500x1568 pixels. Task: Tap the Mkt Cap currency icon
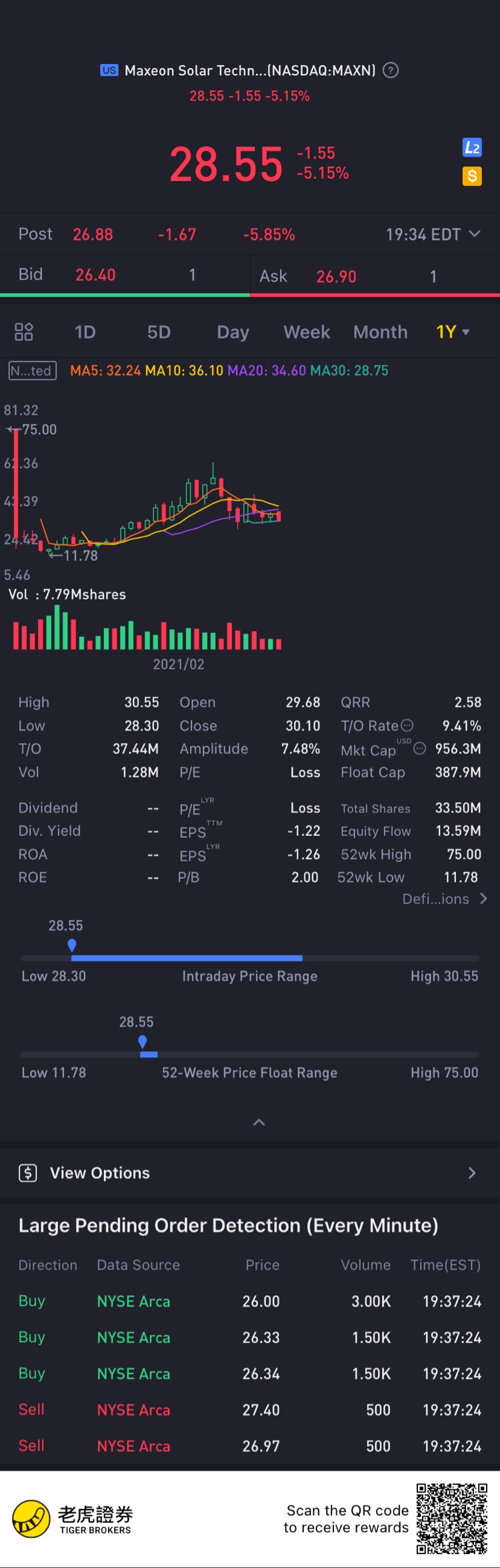click(x=419, y=748)
